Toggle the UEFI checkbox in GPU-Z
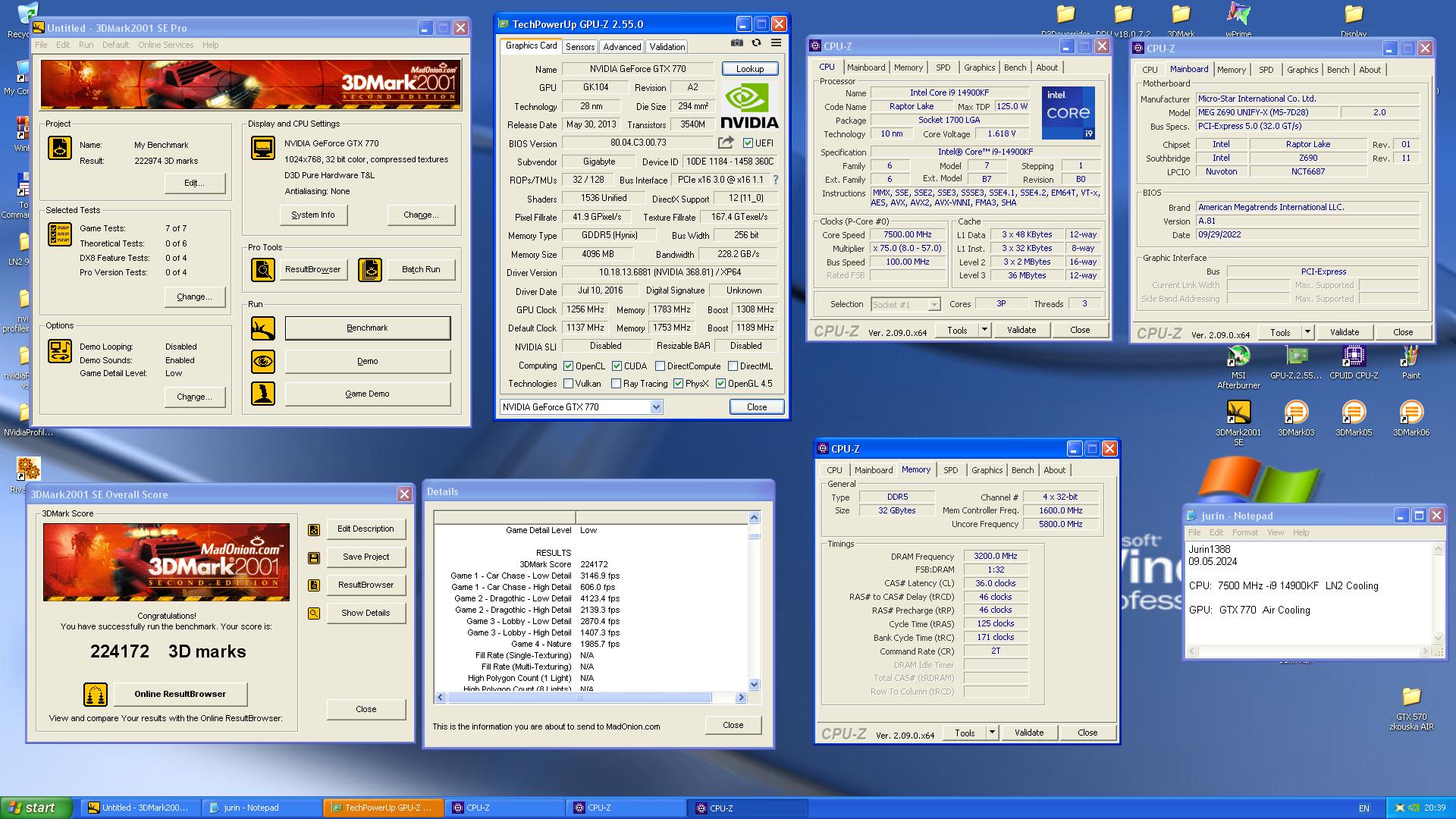Screen dimensions: 1456x819 click(x=748, y=143)
